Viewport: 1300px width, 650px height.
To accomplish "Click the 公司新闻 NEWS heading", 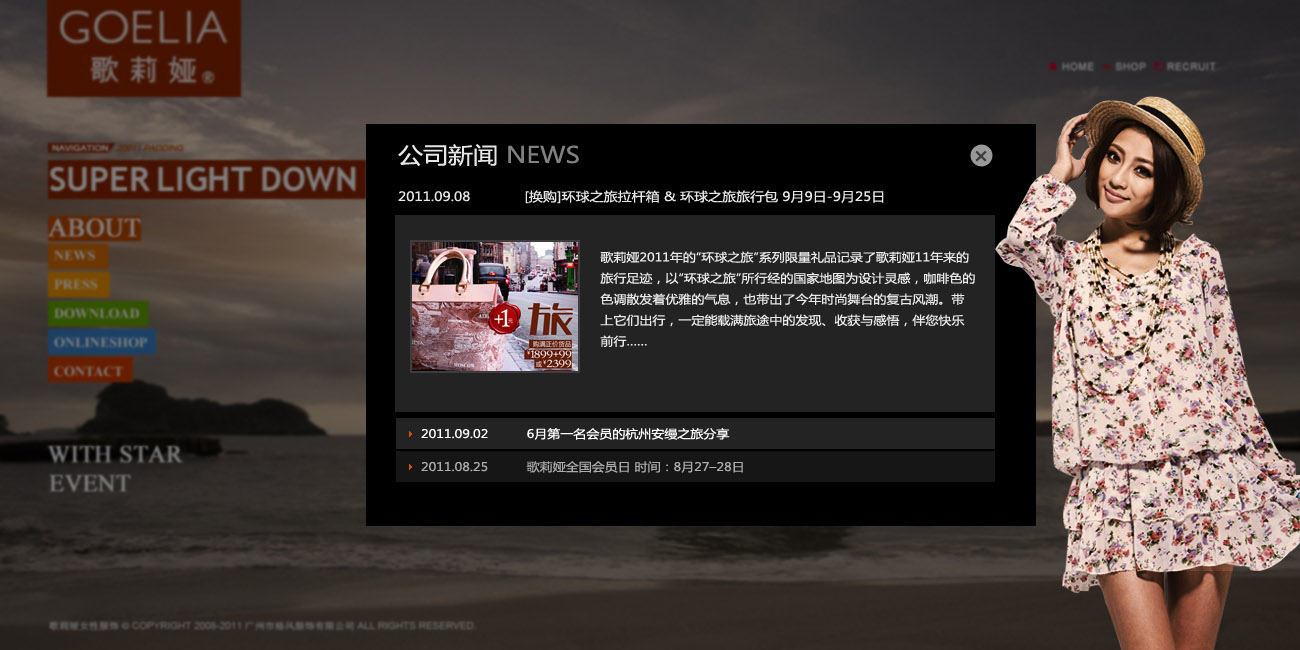I will click(488, 155).
